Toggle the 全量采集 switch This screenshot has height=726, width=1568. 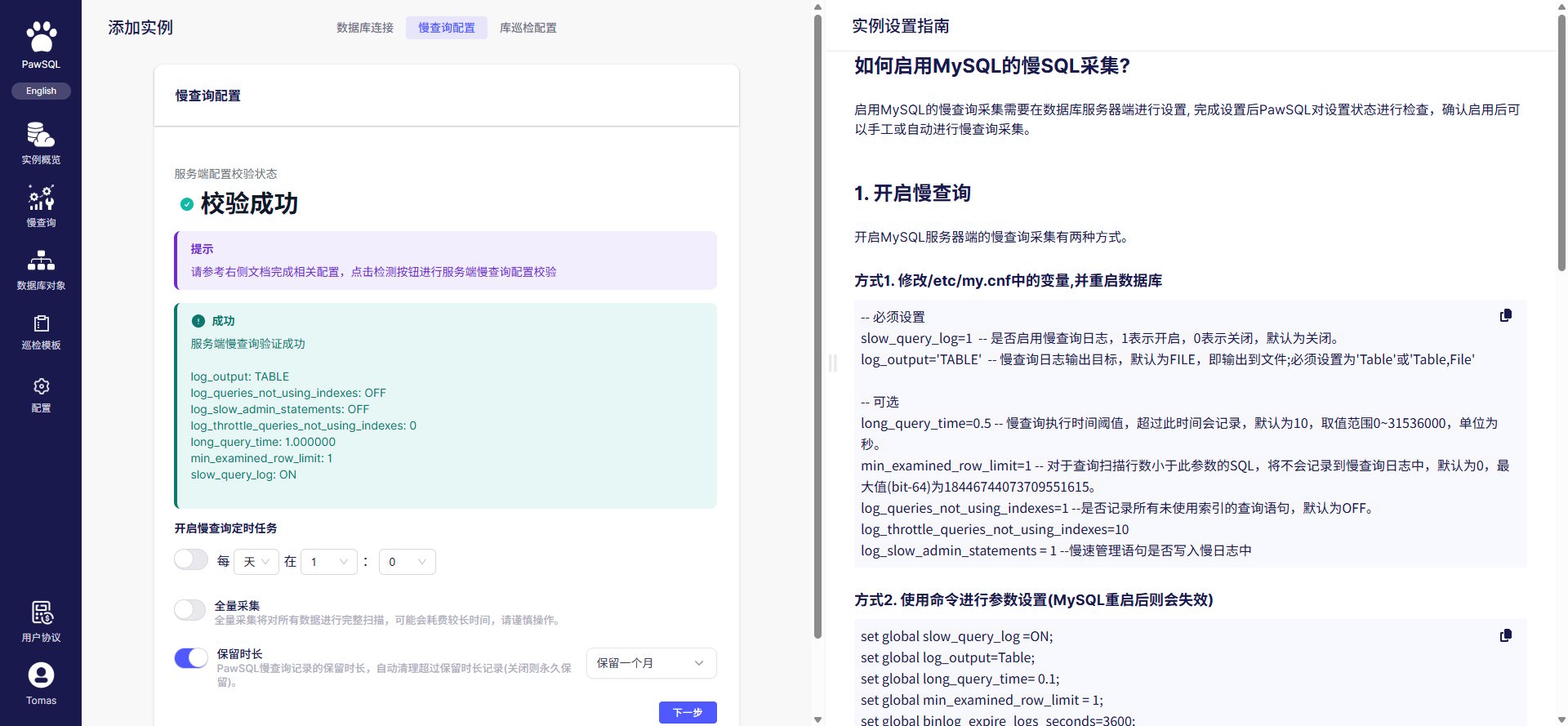point(190,610)
